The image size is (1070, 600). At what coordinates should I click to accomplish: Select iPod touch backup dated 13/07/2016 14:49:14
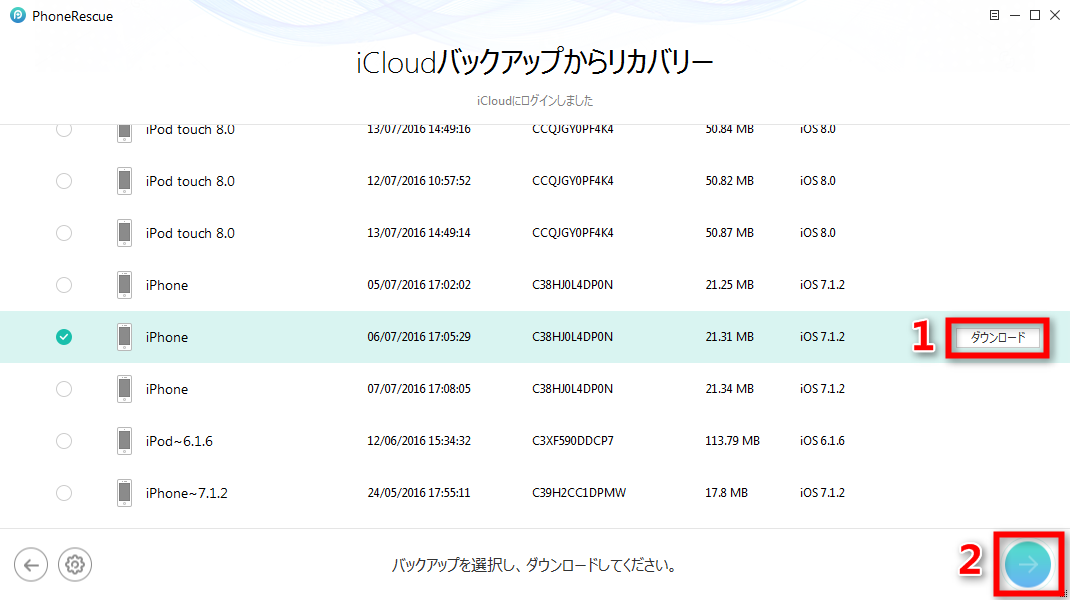pyautogui.click(x=63, y=233)
